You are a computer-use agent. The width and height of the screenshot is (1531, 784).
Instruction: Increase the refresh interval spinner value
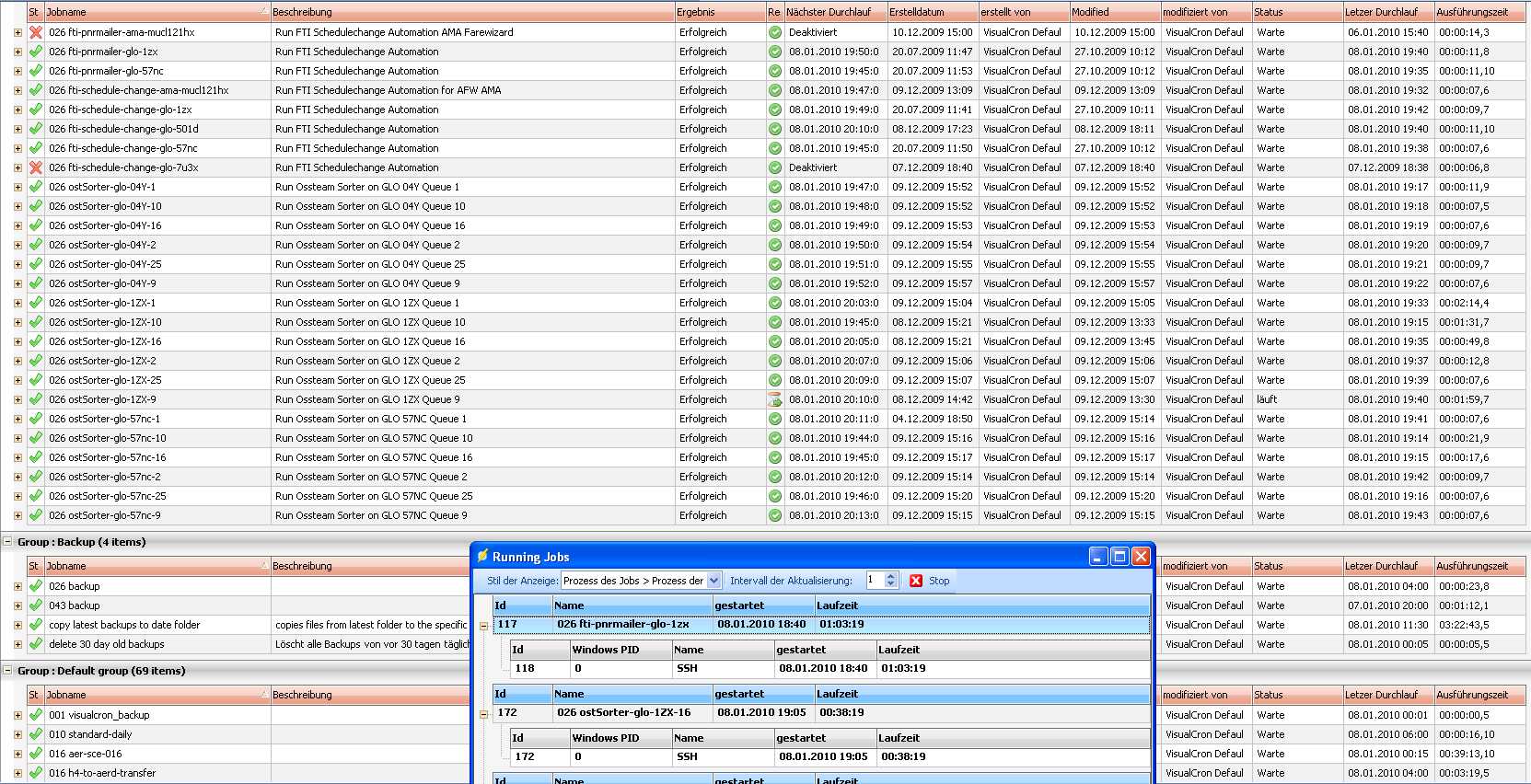[x=890, y=576]
